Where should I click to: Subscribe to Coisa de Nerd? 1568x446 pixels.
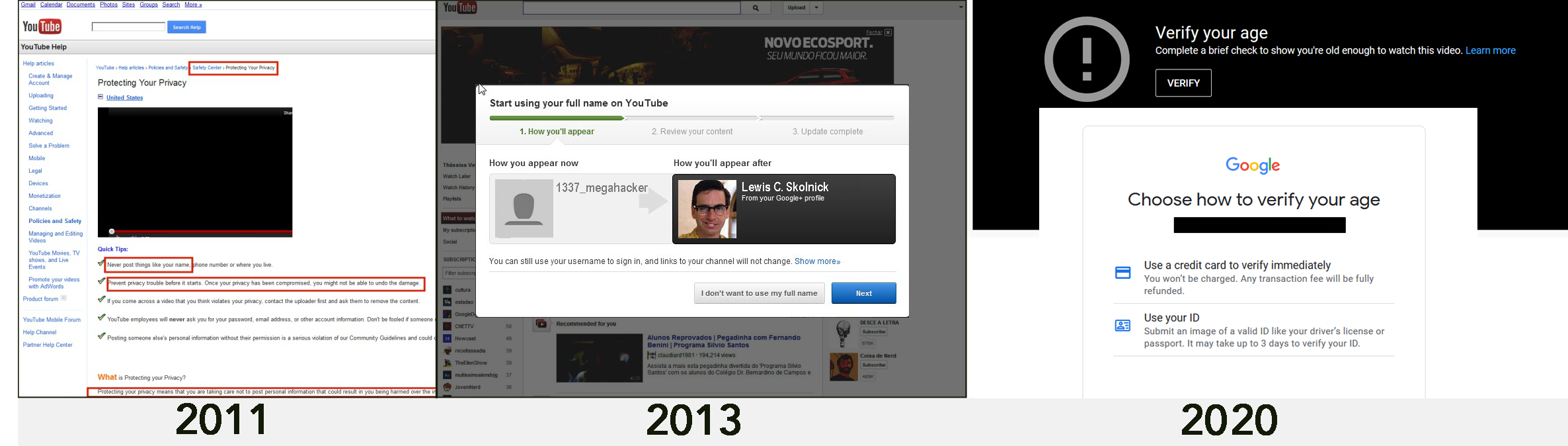(873, 365)
